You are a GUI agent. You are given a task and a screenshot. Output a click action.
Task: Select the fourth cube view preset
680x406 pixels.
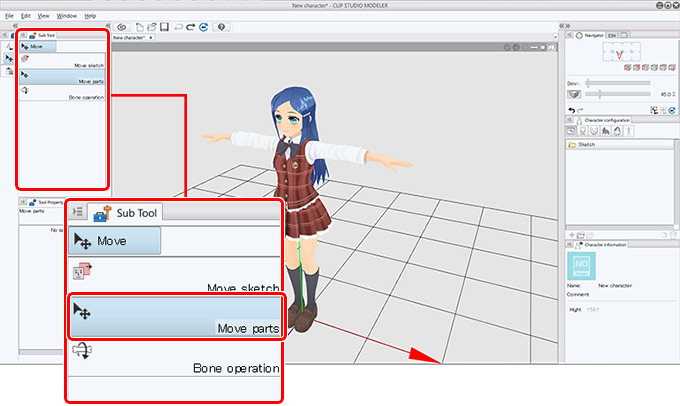click(x=654, y=67)
